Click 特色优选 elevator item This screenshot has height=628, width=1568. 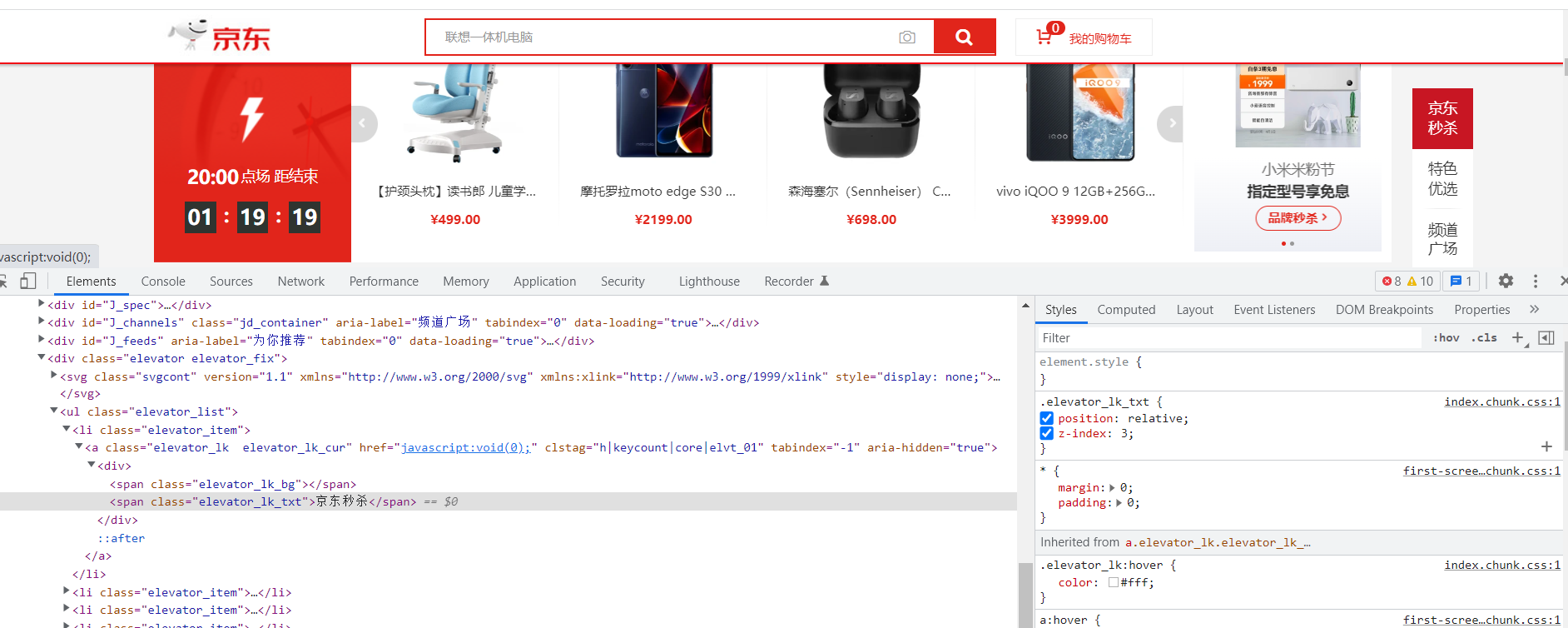click(1442, 179)
